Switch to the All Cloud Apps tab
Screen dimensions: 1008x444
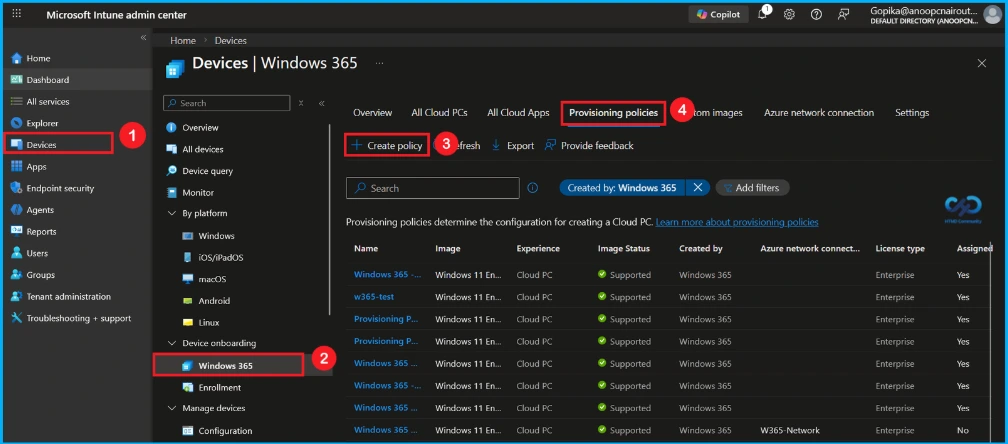(x=518, y=112)
